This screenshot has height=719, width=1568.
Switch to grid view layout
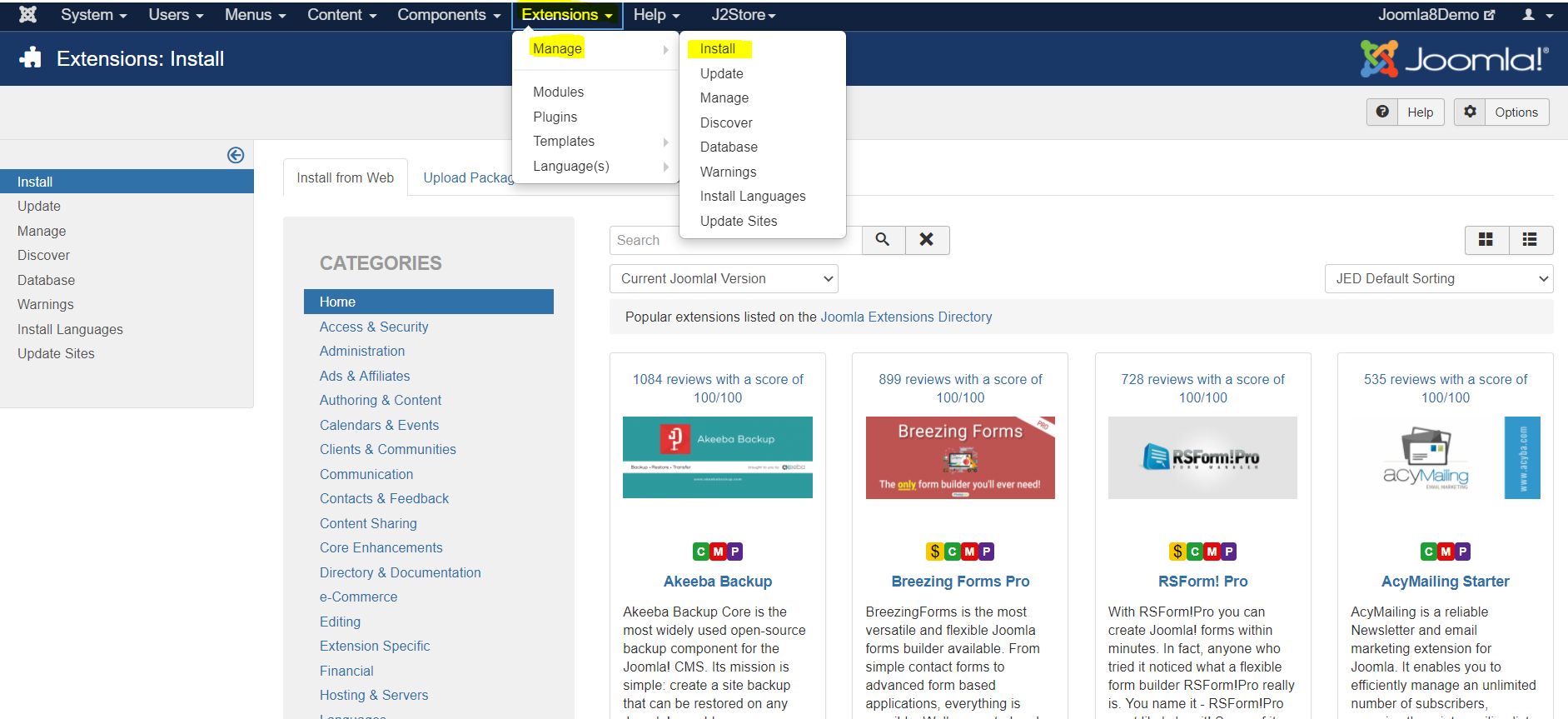1486,240
